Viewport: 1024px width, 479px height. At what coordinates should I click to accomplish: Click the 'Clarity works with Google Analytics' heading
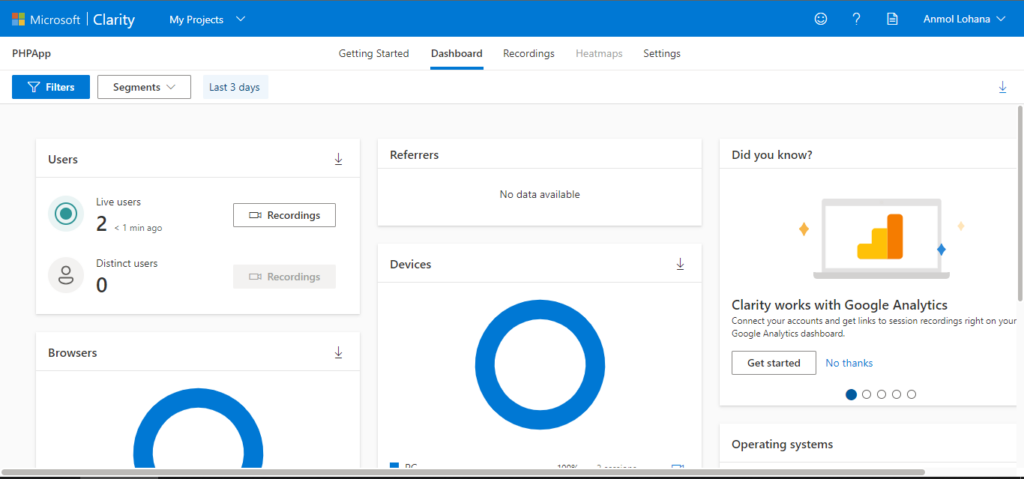(x=839, y=305)
